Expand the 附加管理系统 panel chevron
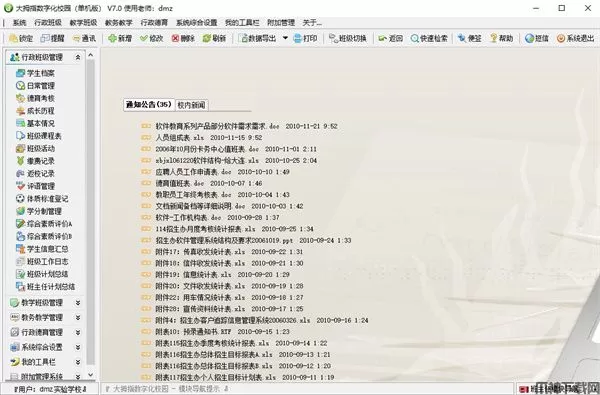Viewport: 600px width, 395px height. point(78,377)
